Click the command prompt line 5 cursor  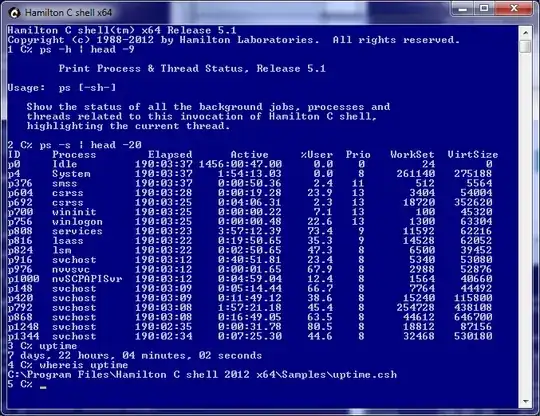[x=43, y=388]
